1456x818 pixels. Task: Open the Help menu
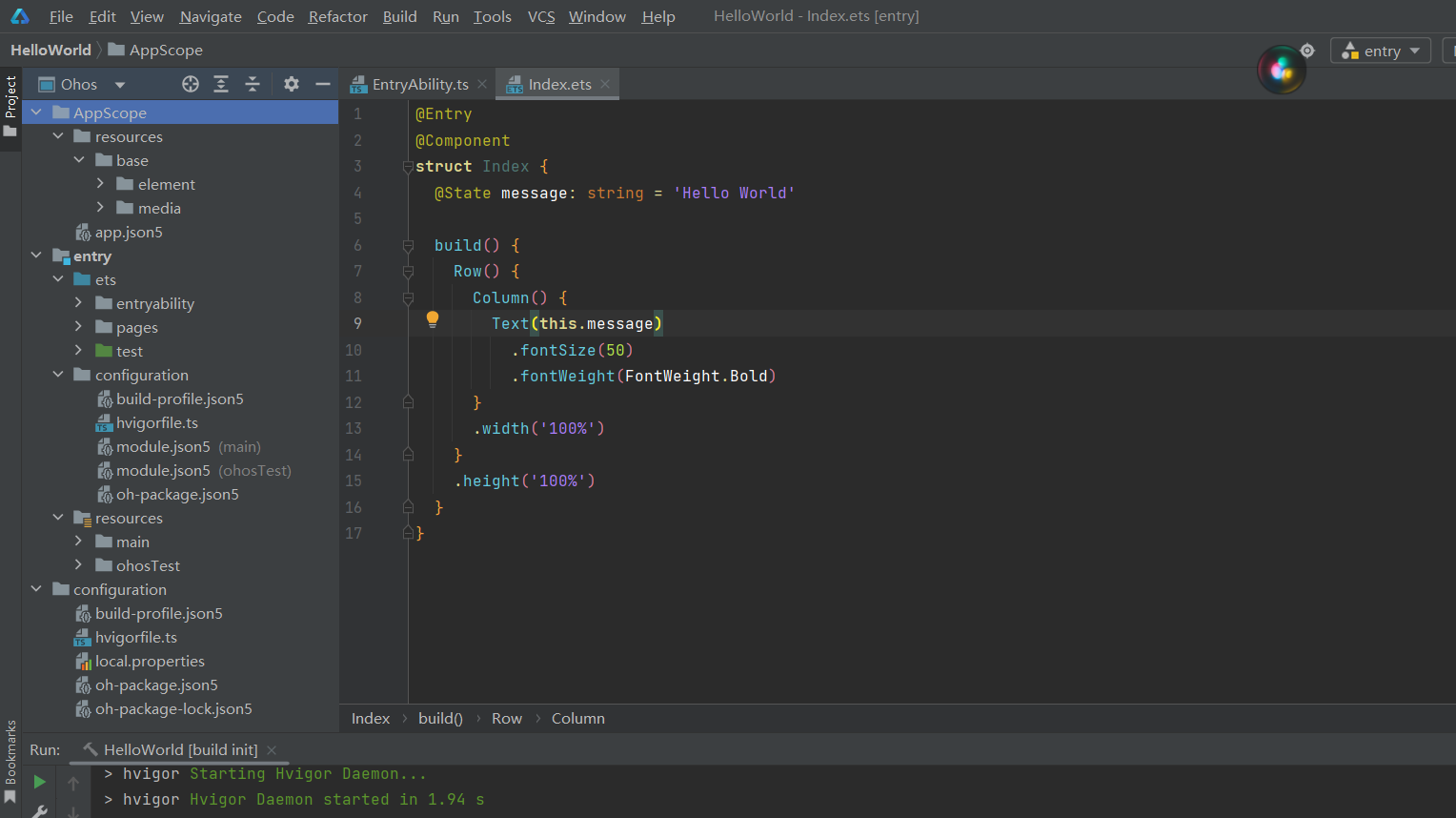click(x=658, y=16)
